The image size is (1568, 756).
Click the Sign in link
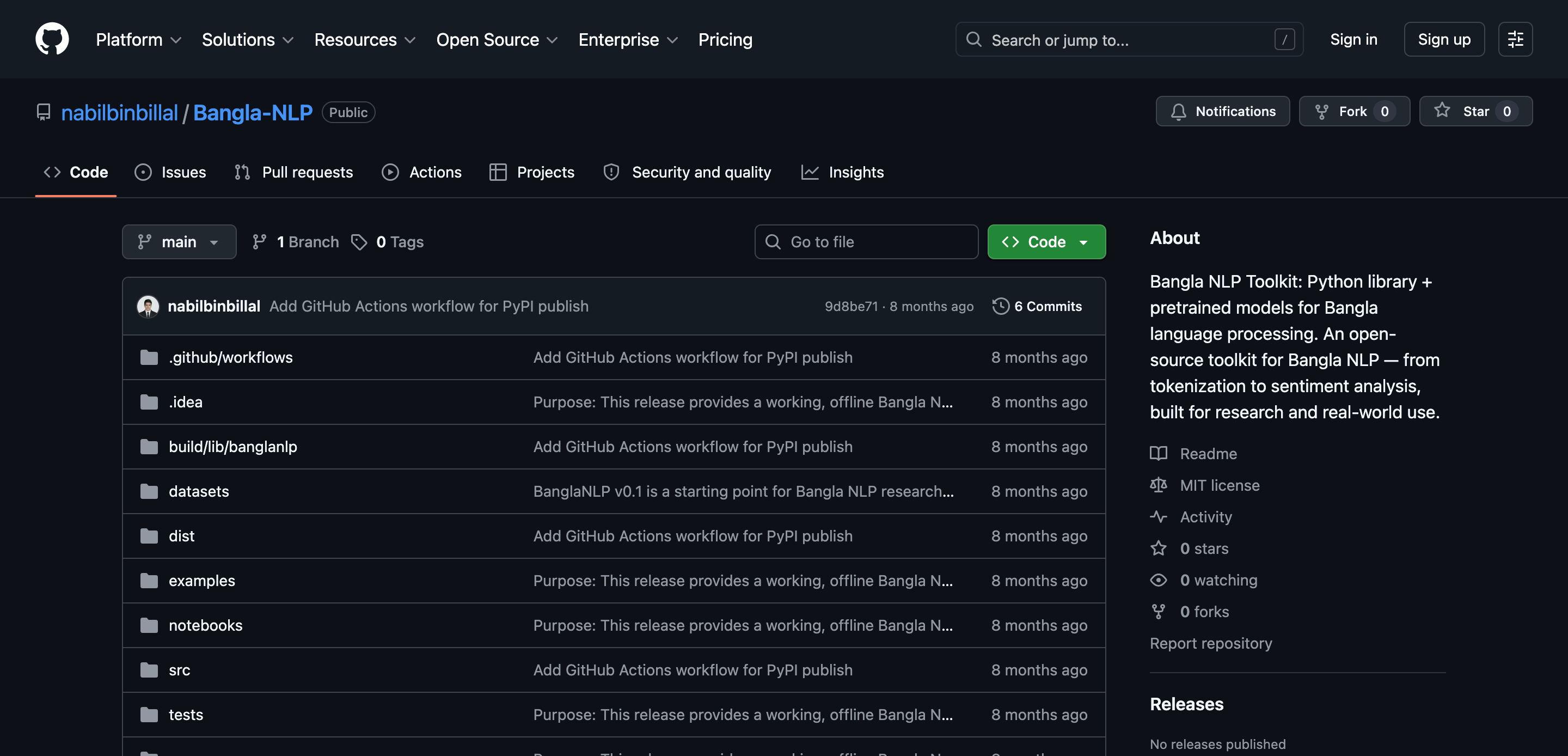1353,40
